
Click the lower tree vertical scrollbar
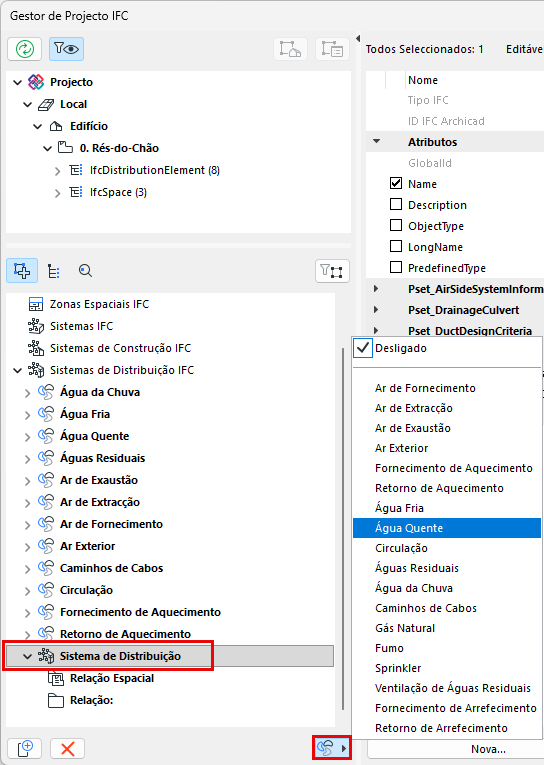pos(343,529)
